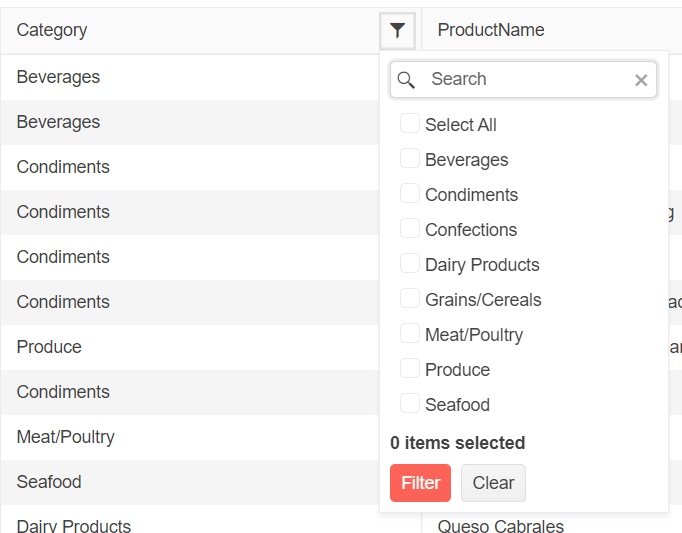Select the Produce row in grid

pos(50,347)
